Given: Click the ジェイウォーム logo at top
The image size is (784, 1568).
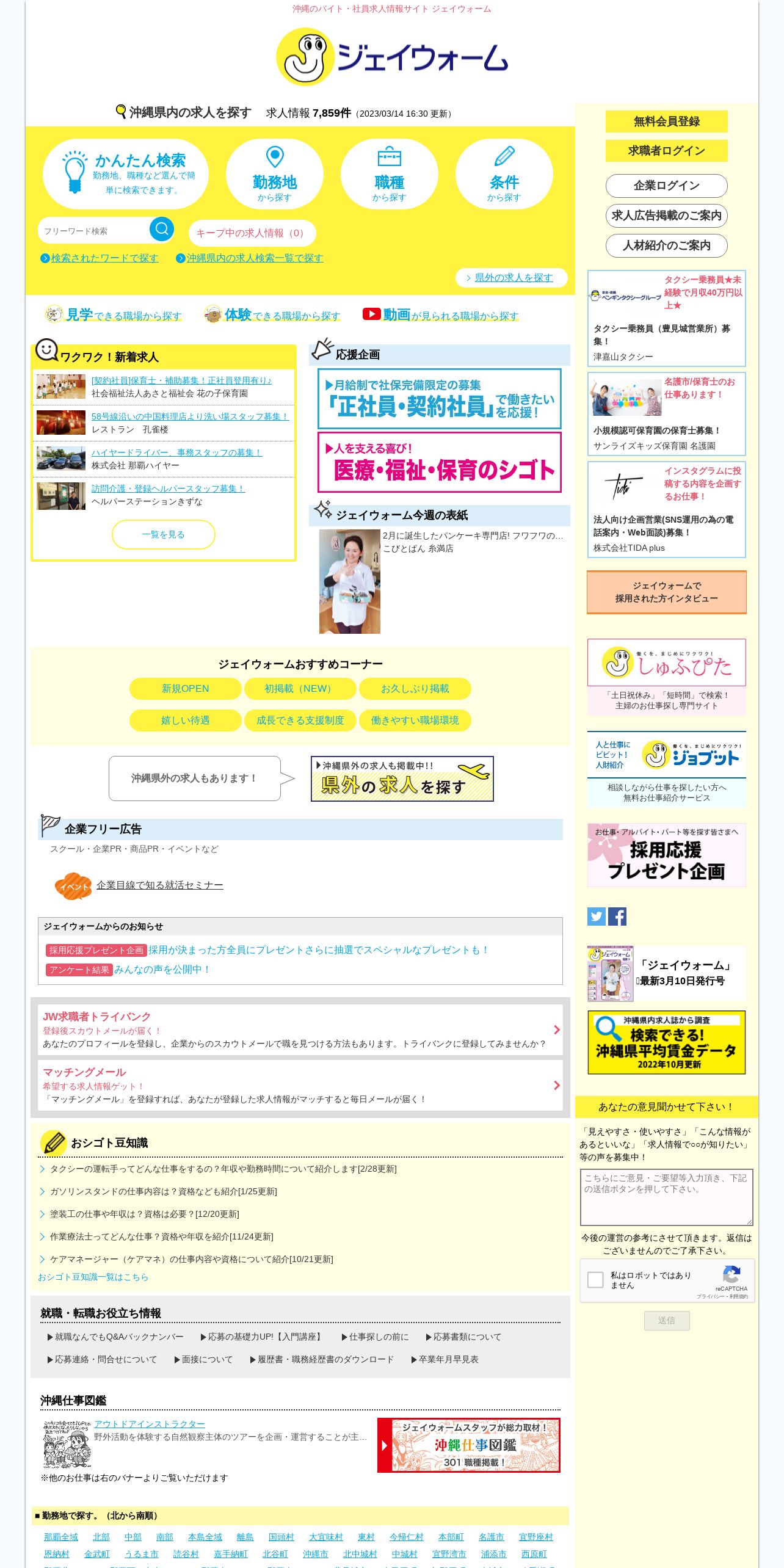Looking at the screenshot, I should click(x=392, y=57).
